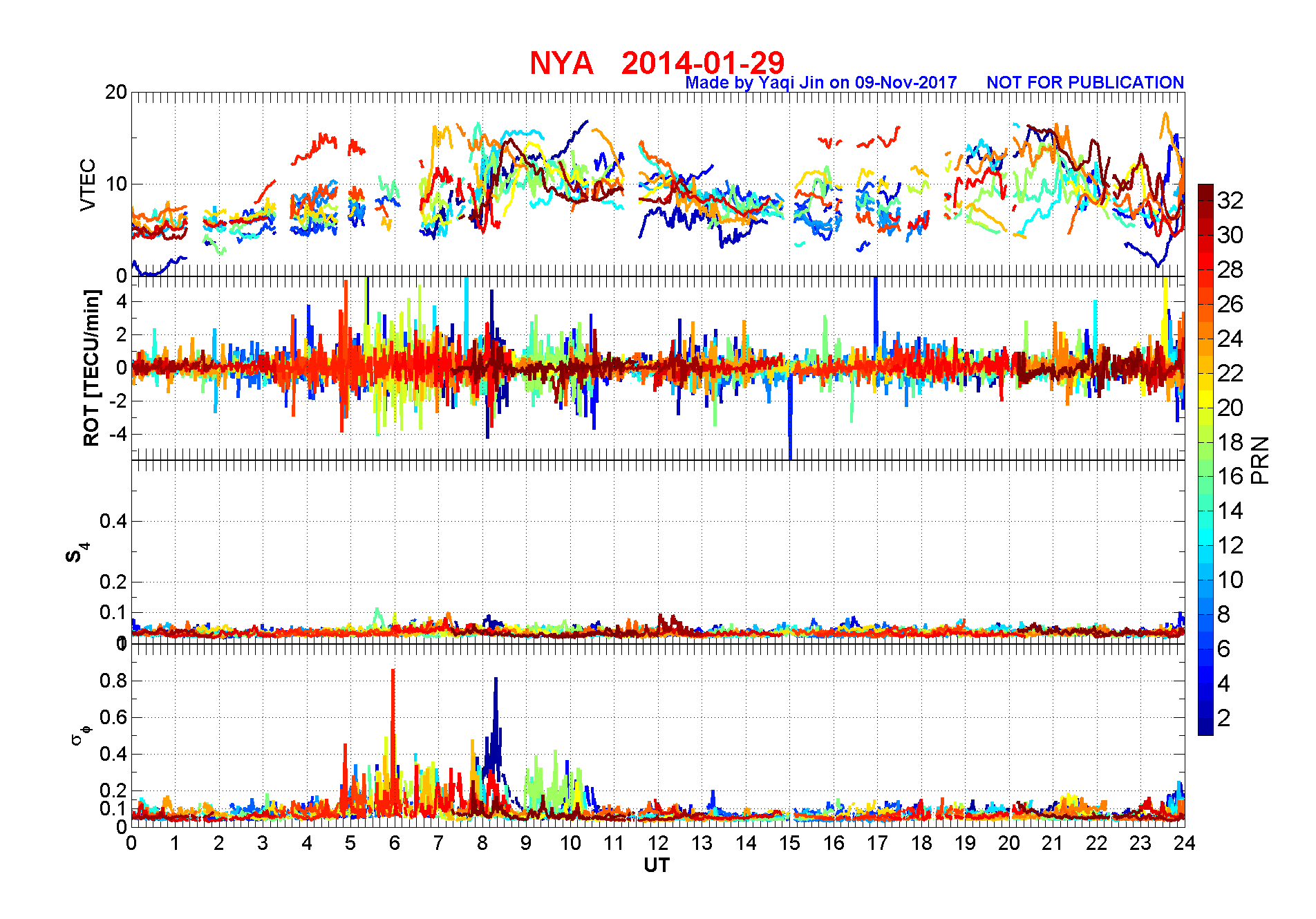Click the S4 axis label

click(x=76, y=553)
